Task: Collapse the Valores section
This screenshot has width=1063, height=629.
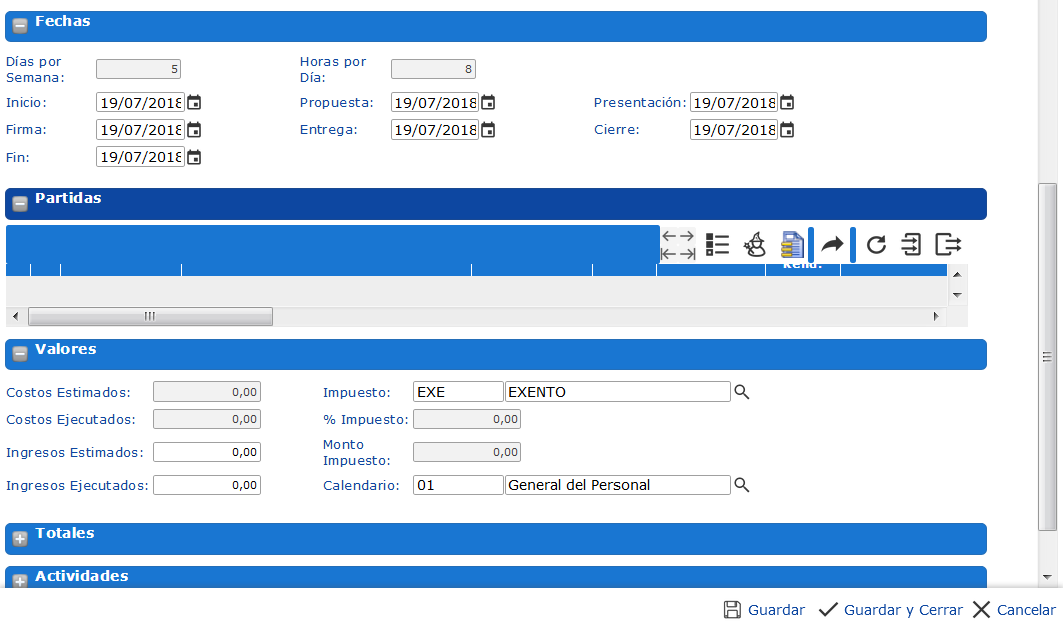Action: click(x=20, y=355)
